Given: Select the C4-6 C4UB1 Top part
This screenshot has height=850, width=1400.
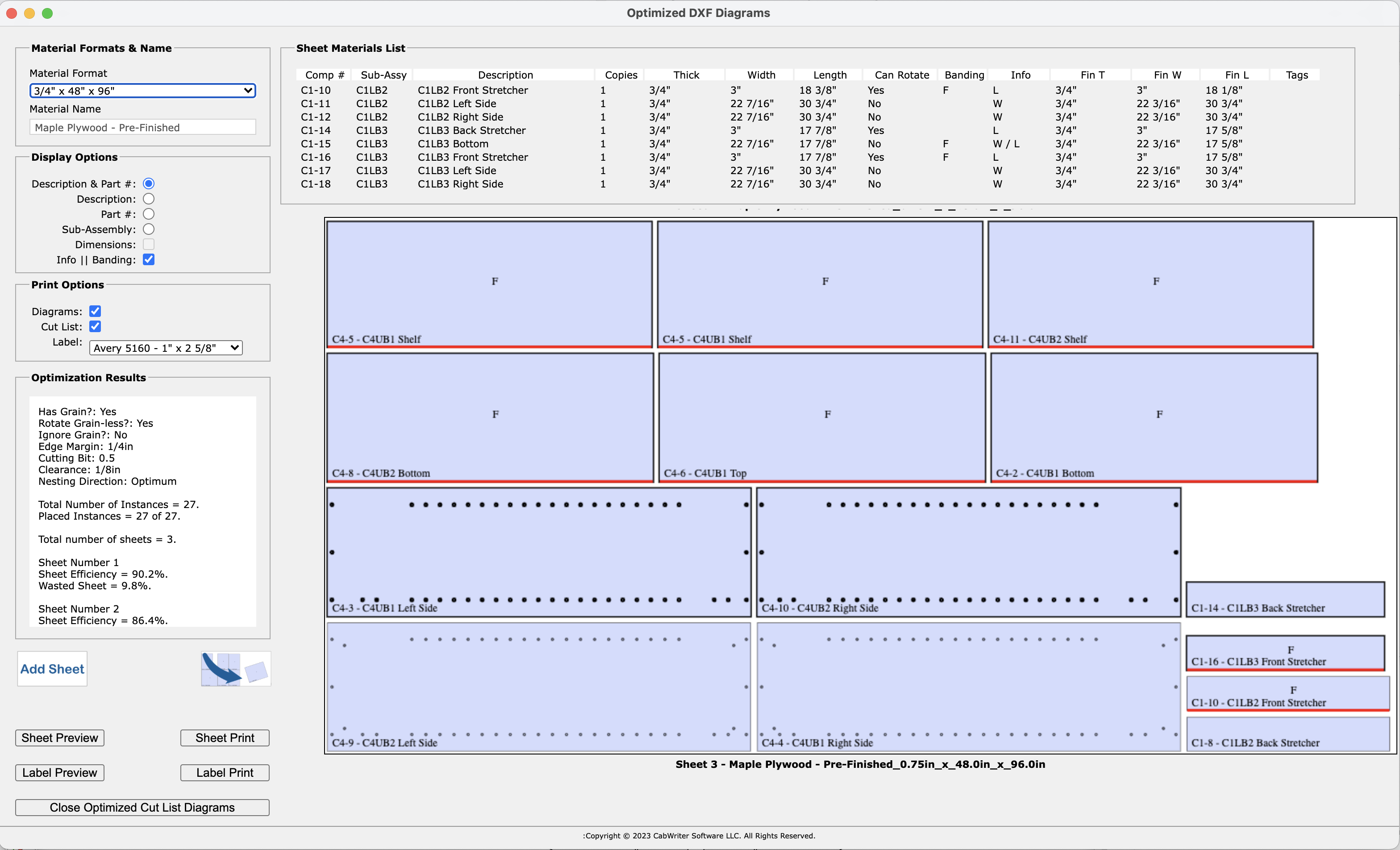Looking at the screenshot, I should coord(821,417).
